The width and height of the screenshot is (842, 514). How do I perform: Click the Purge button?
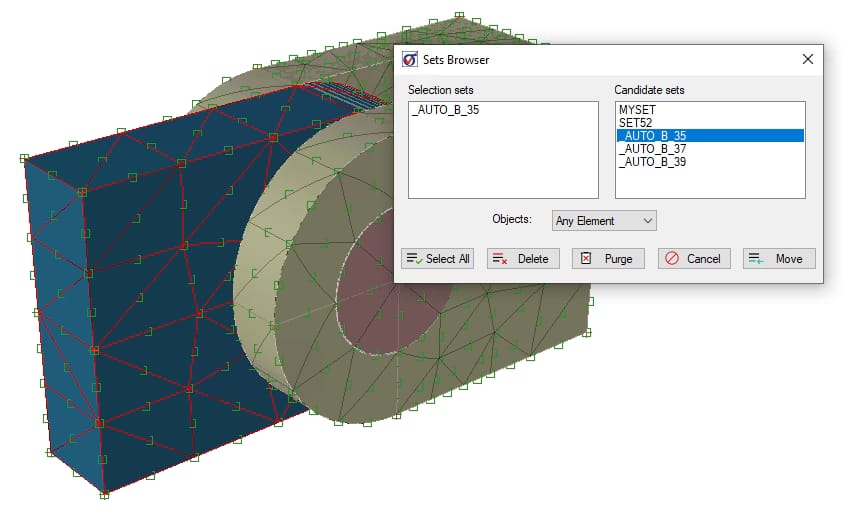[x=608, y=259]
